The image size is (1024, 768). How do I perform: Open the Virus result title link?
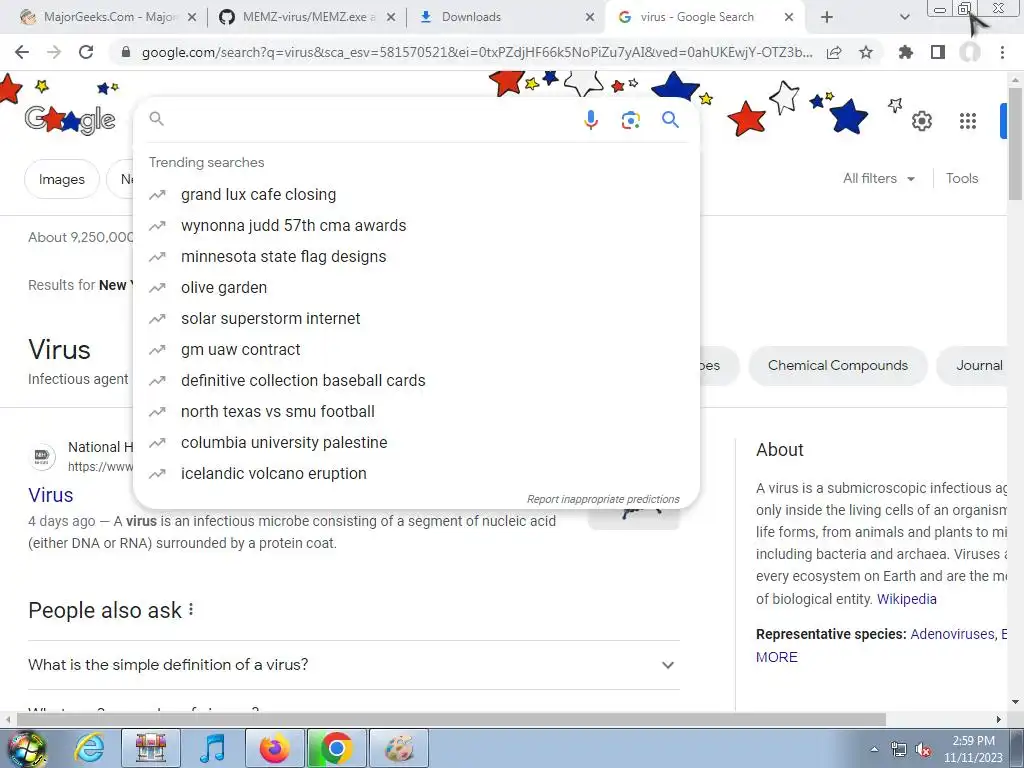(x=50, y=495)
